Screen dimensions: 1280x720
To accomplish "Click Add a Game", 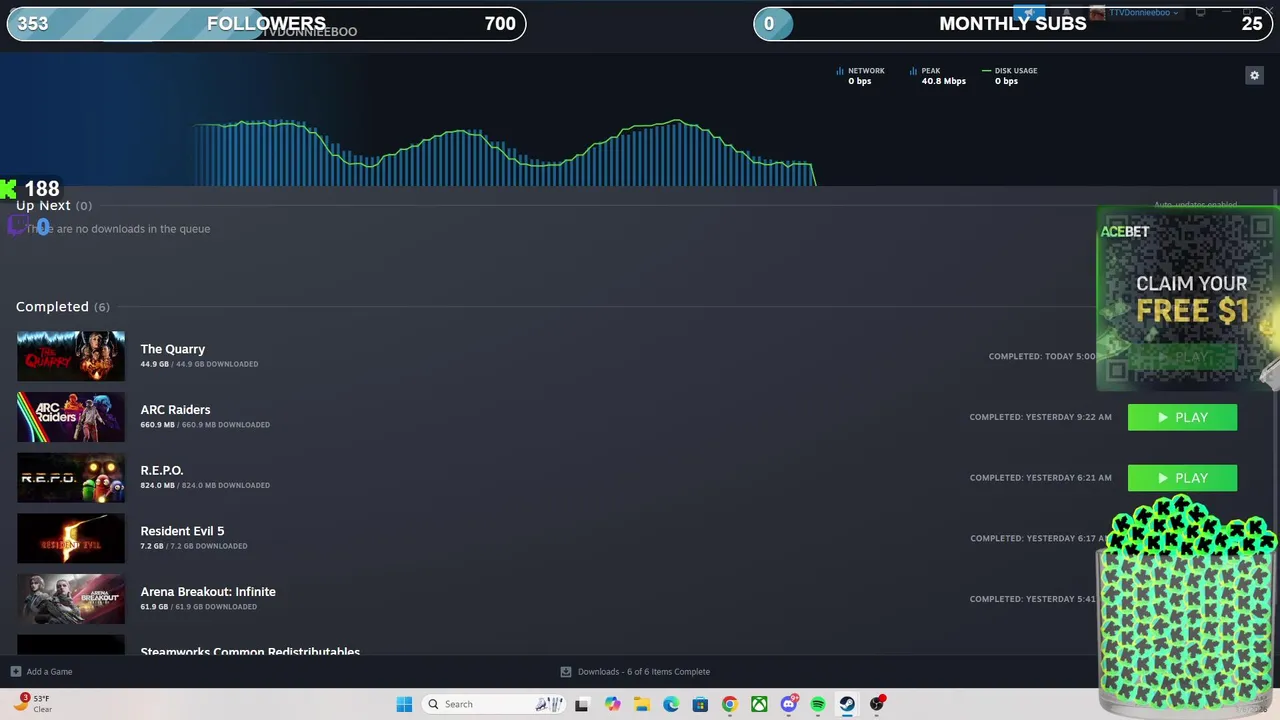I will click(x=41, y=672).
